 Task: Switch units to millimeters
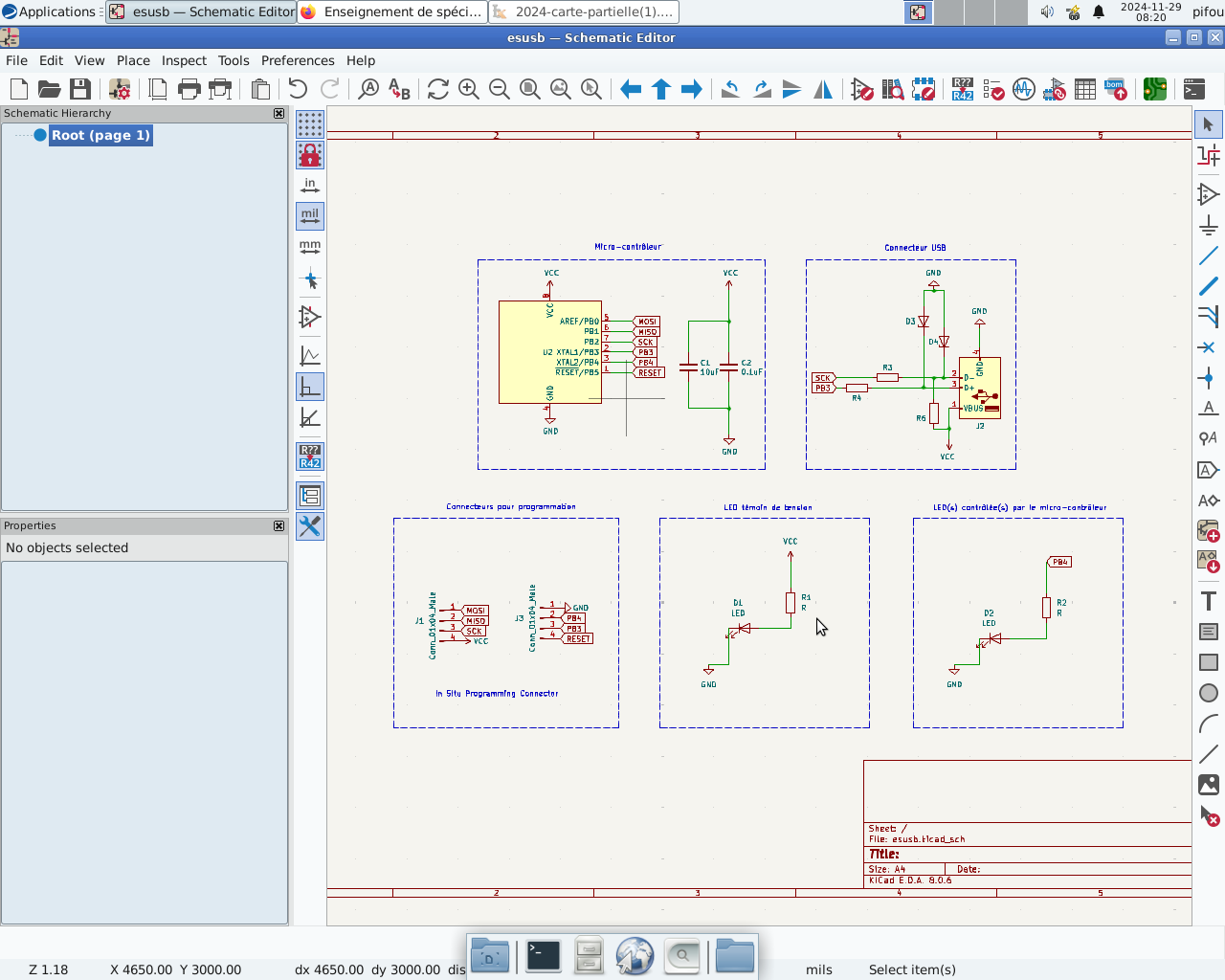tap(310, 247)
